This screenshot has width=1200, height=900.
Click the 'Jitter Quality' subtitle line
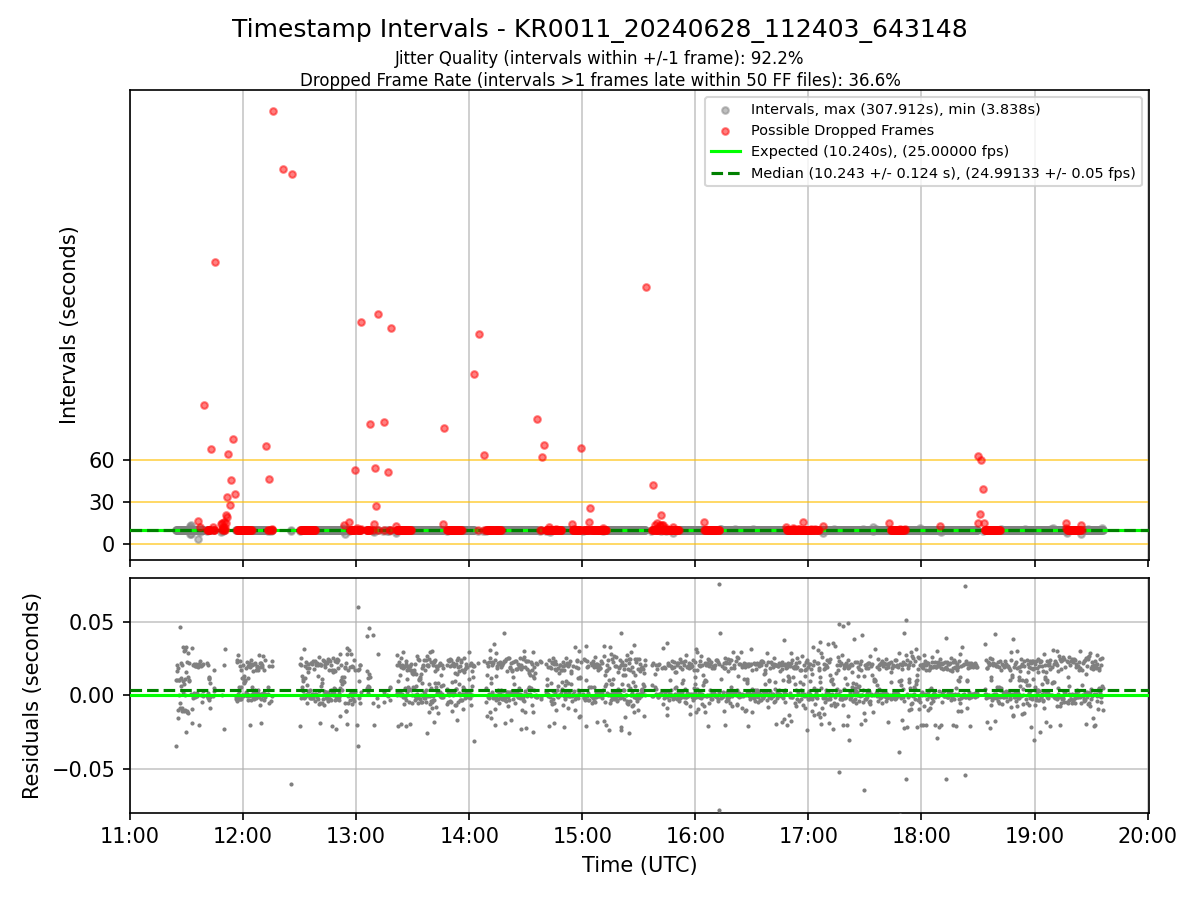(599, 58)
